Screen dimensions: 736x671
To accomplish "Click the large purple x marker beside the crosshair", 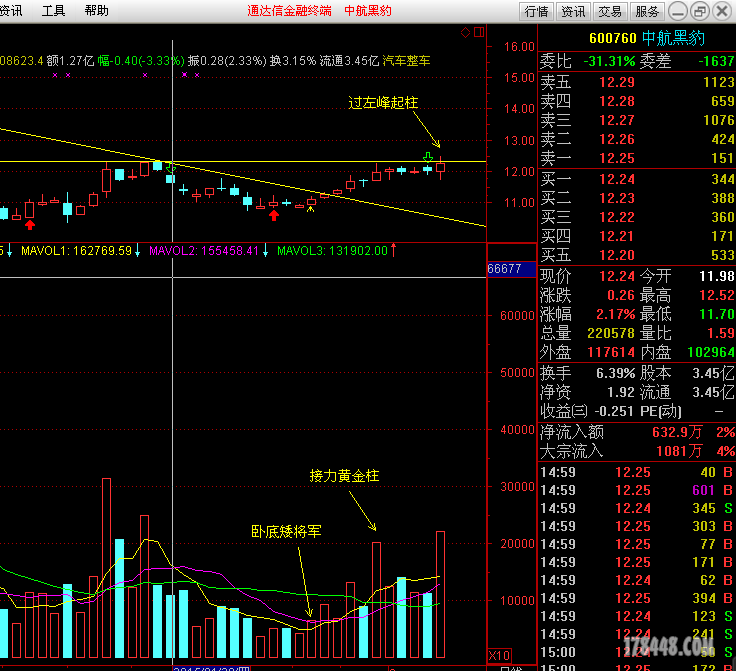I will point(184,75).
